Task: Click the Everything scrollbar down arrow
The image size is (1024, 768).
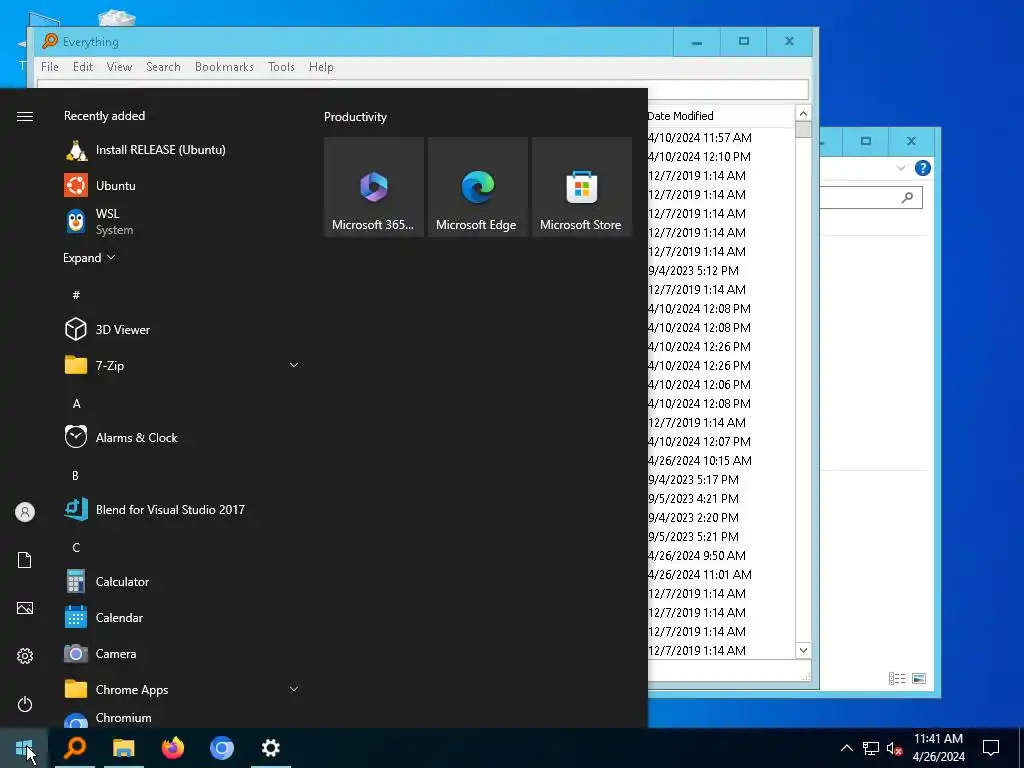Action: tap(803, 650)
